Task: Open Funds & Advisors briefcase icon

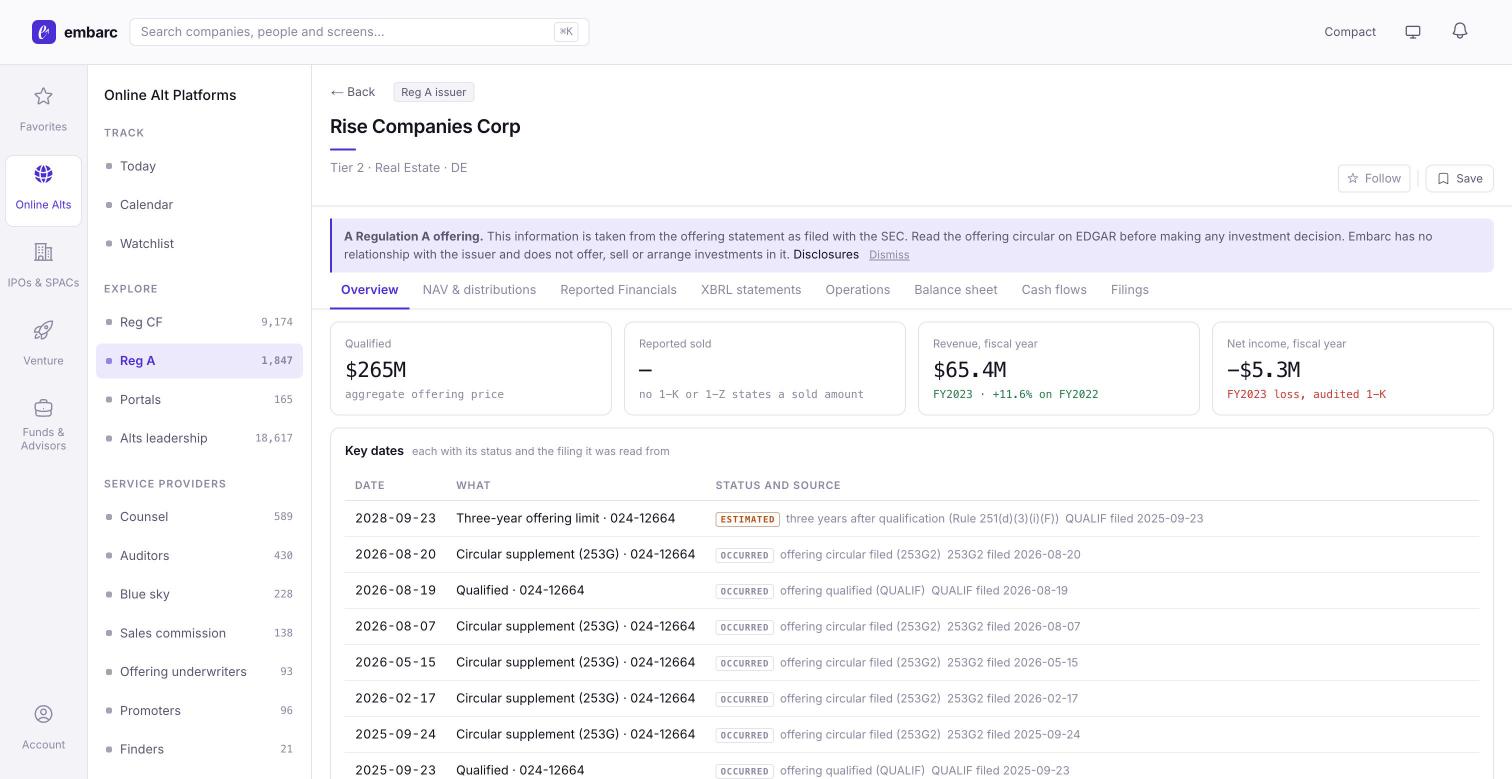Action: pos(43,408)
